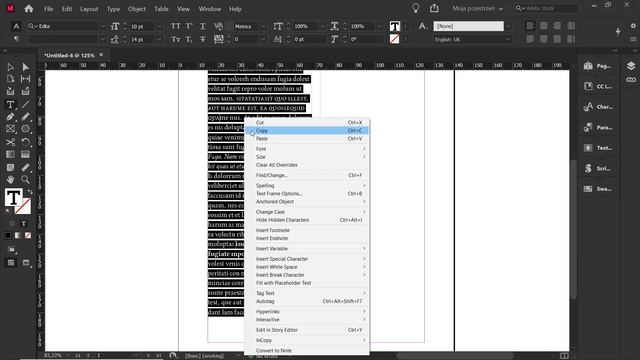
Task: Open the Character Styles panel
Action: (x=598, y=107)
